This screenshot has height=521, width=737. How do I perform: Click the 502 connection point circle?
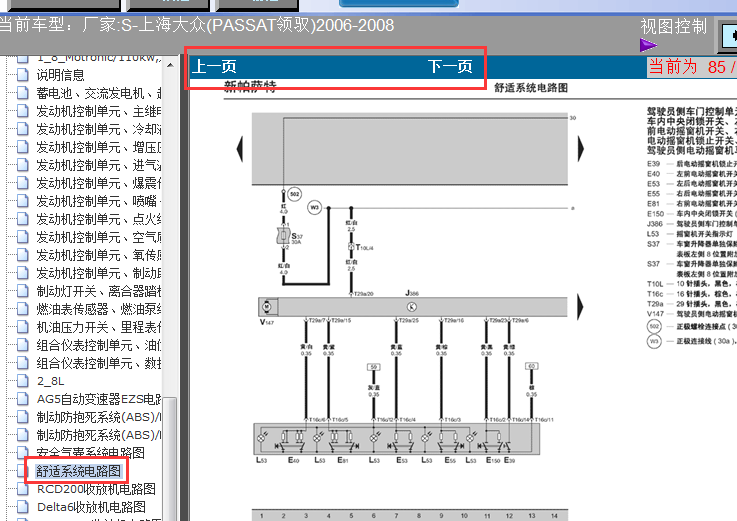pyautogui.click(x=295, y=194)
